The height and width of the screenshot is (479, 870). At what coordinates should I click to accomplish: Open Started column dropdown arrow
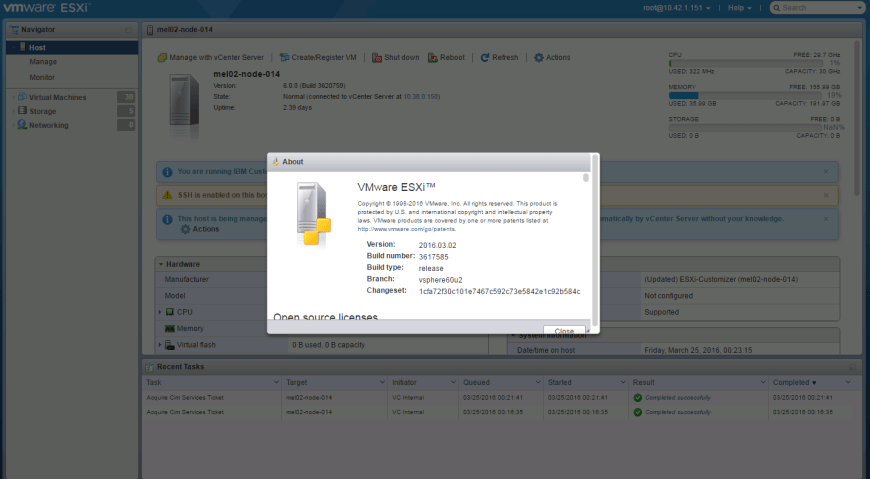click(x=623, y=382)
